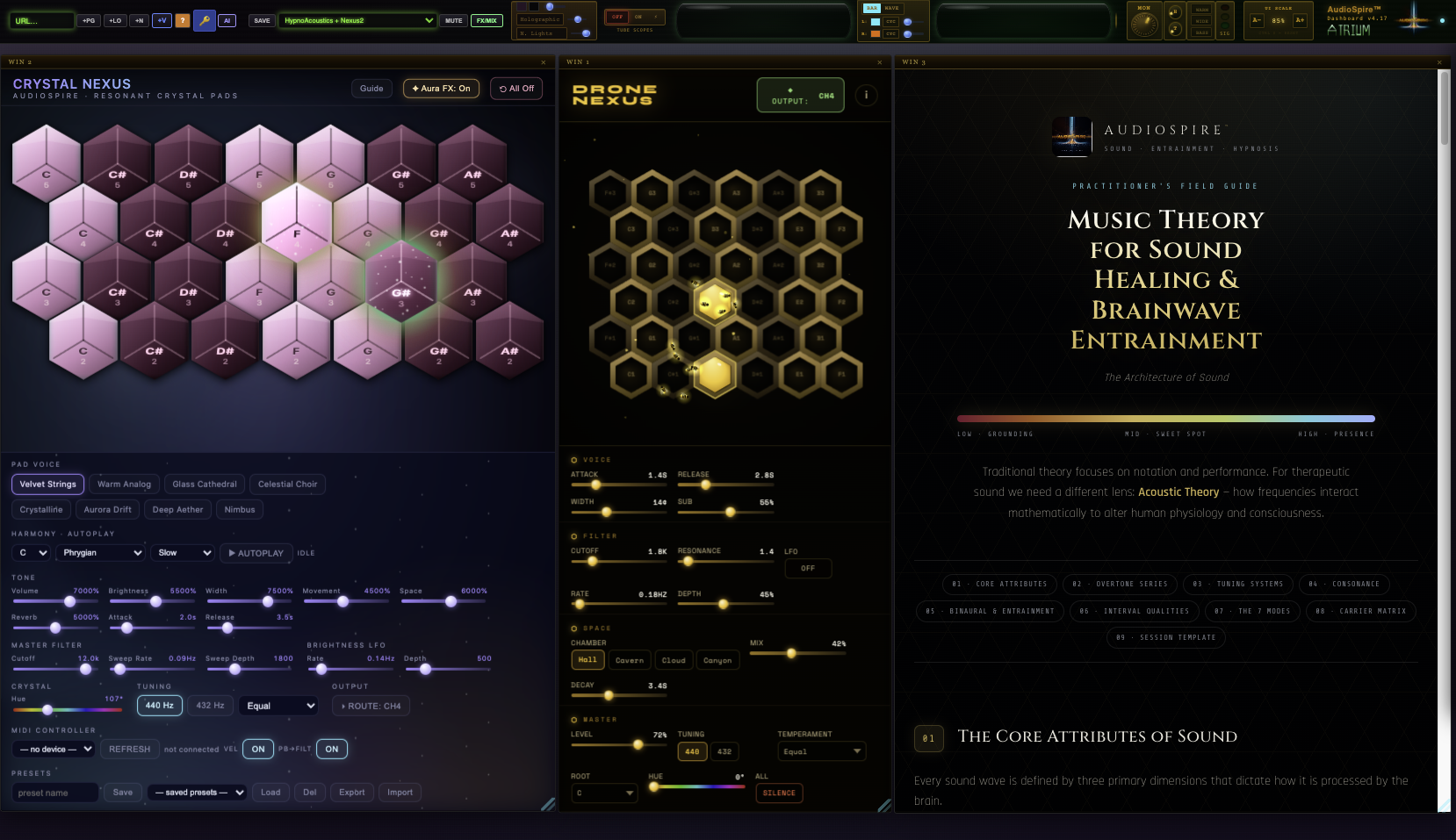Open the Root note dropdown in Drone Nexus
Image resolution: width=1456 pixels, height=840 pixels.
coord(604,793)
